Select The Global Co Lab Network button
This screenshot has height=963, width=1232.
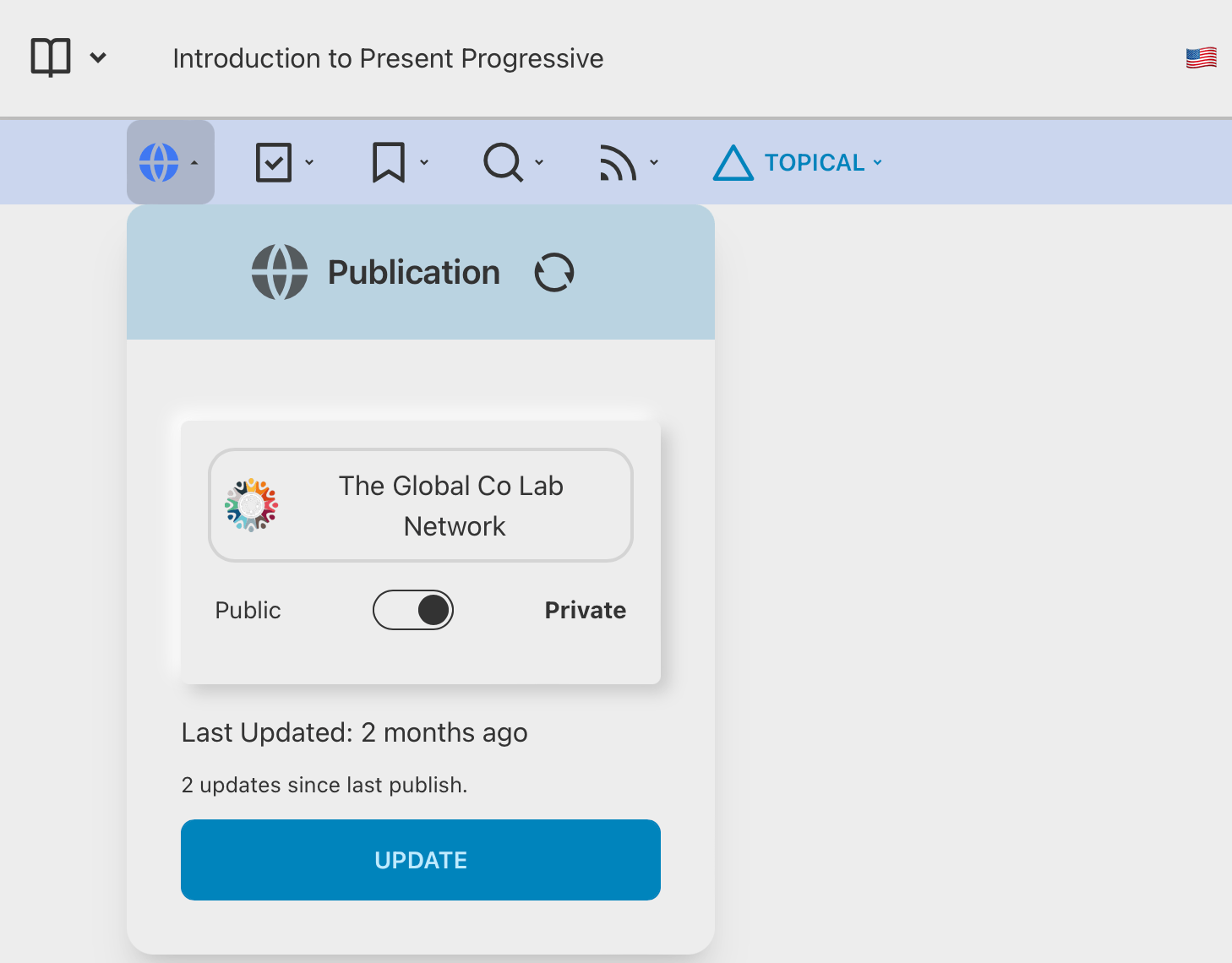[x=421, y=505]
